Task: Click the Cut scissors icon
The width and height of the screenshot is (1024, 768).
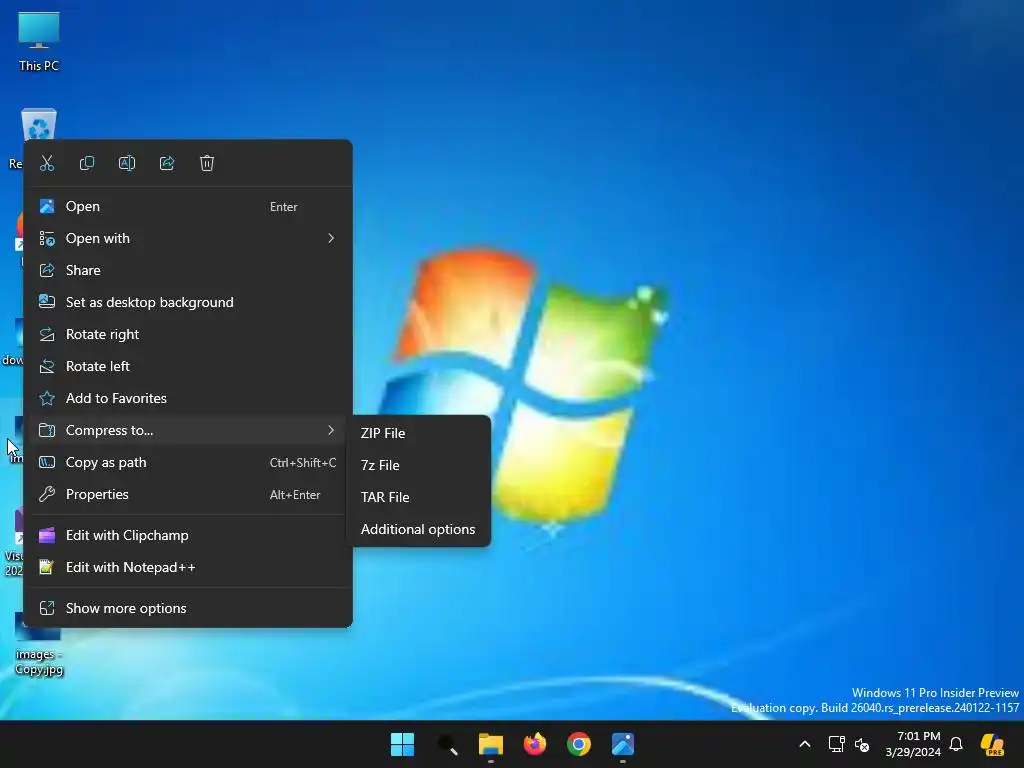Action: coord(47,163)
